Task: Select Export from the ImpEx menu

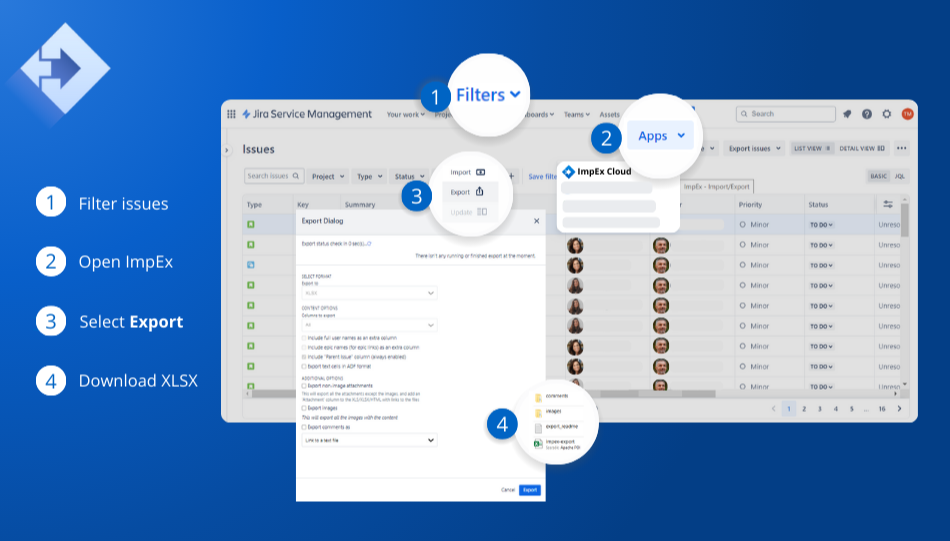Action: (468, 192)
